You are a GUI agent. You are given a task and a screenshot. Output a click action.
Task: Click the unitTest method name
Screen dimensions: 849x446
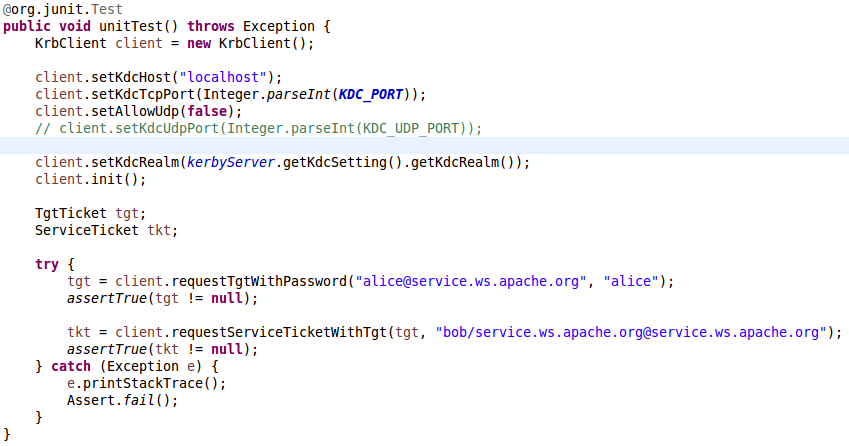click(130, 27)
